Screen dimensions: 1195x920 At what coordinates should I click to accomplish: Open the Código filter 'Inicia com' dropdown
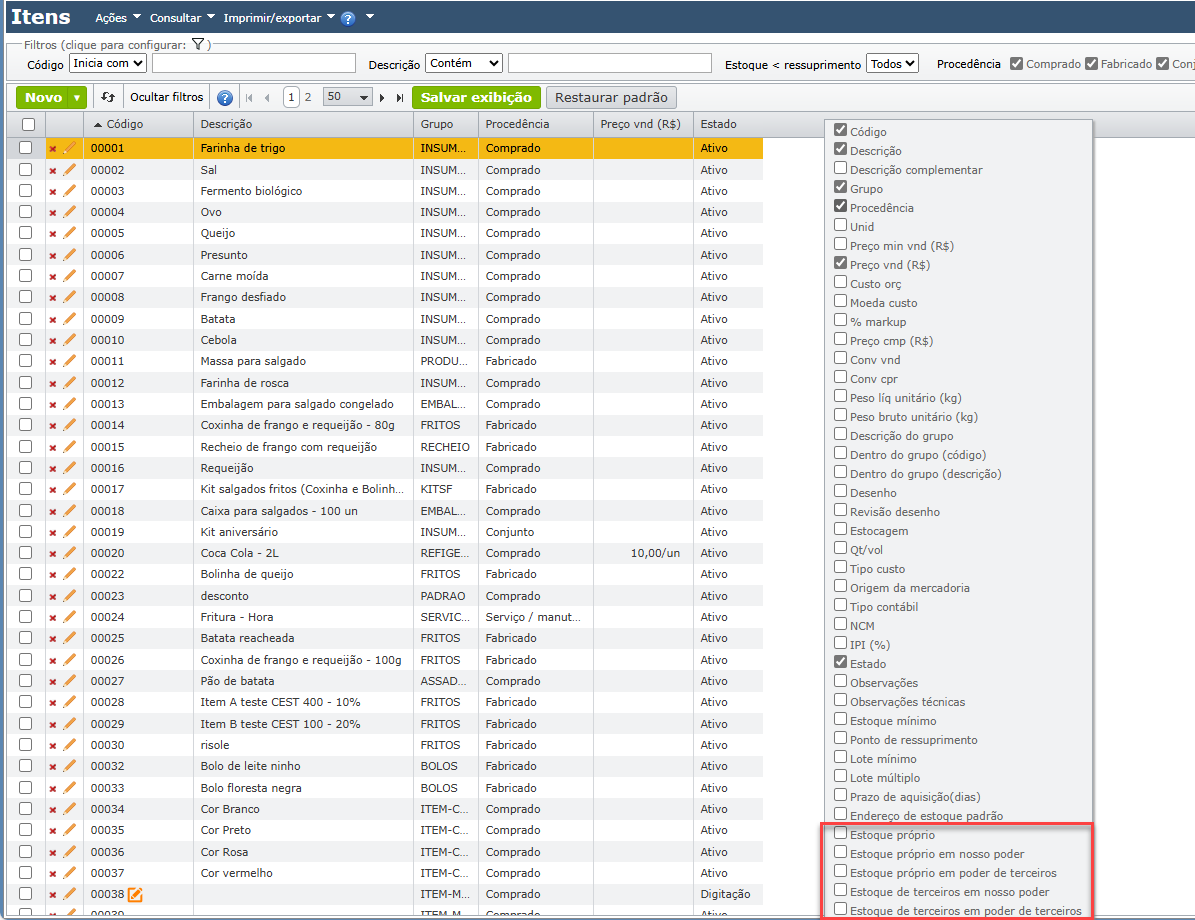coord(107,63)
